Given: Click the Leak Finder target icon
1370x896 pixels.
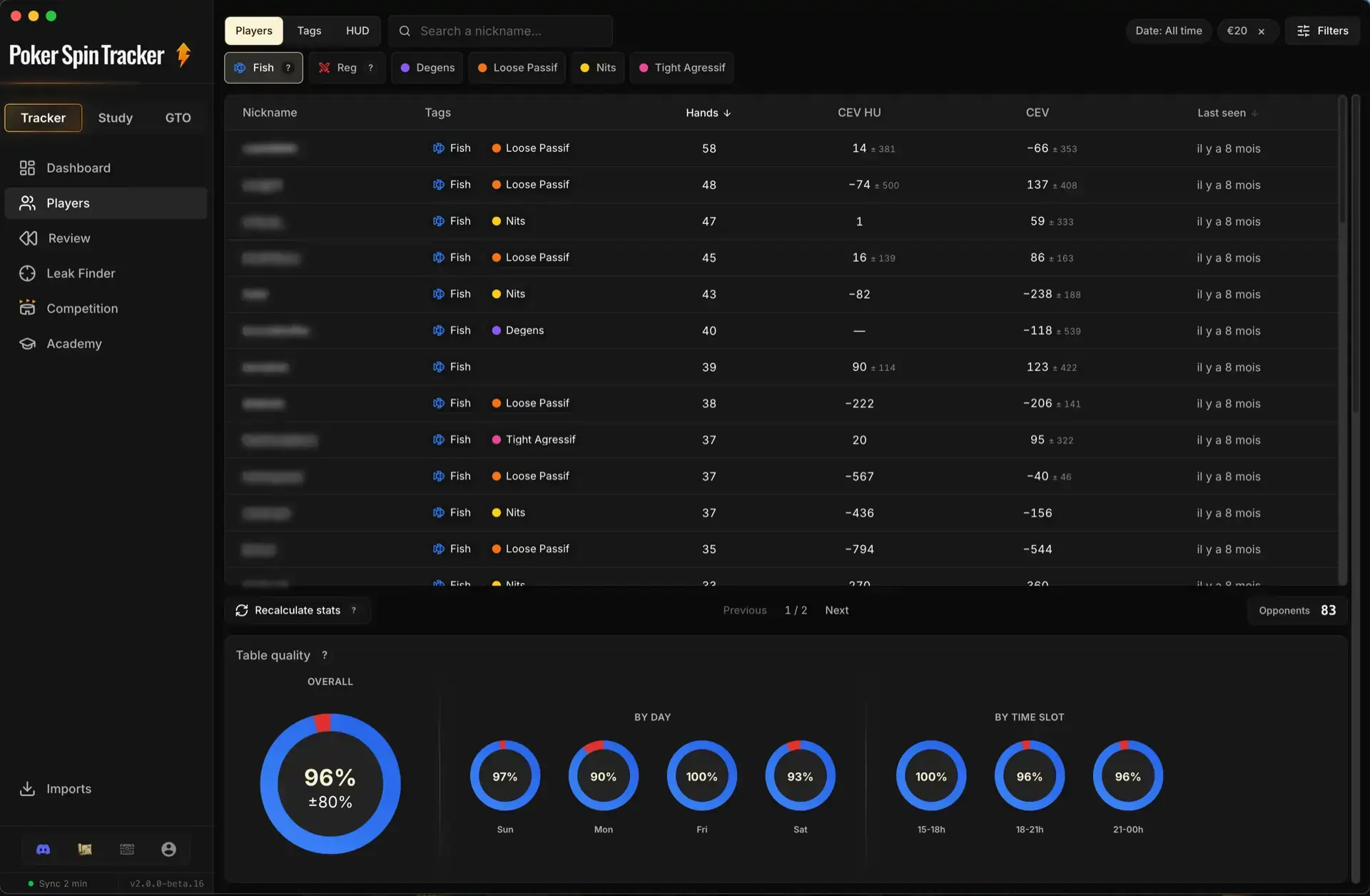Looking at the screenshot, I should [x=27, y=273].
